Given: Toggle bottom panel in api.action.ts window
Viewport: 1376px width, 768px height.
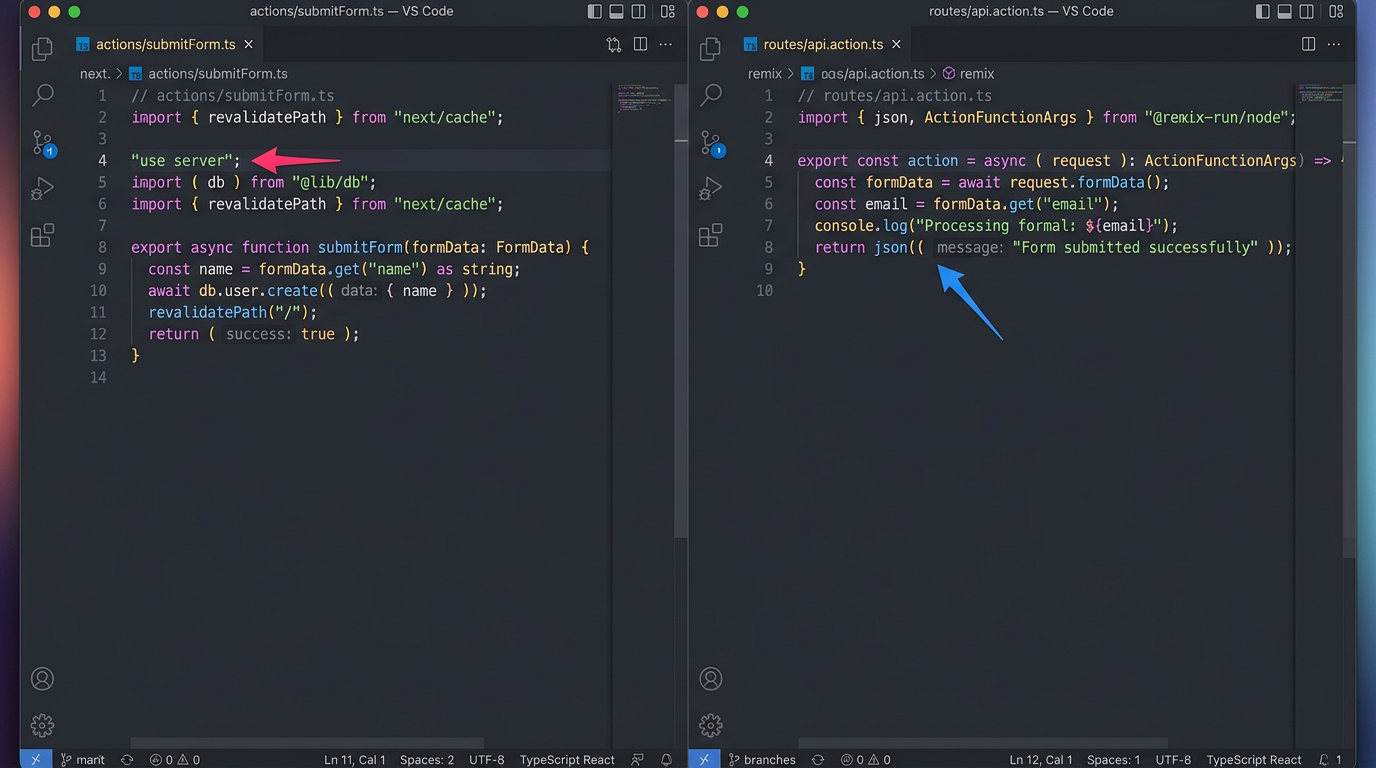Looking at the screenshot, I should tap(1285, 12).
